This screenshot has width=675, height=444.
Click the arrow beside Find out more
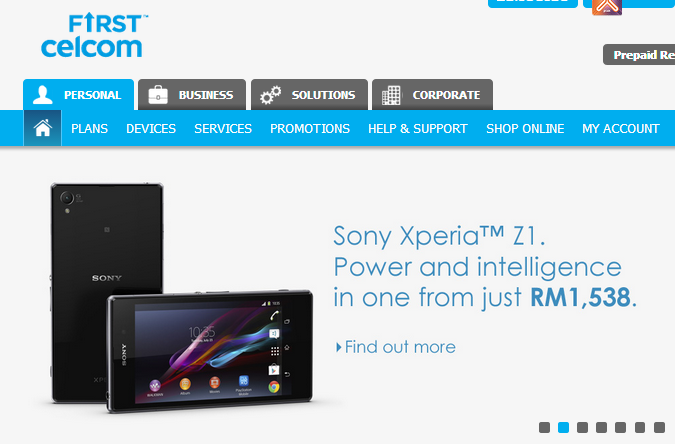339,347
